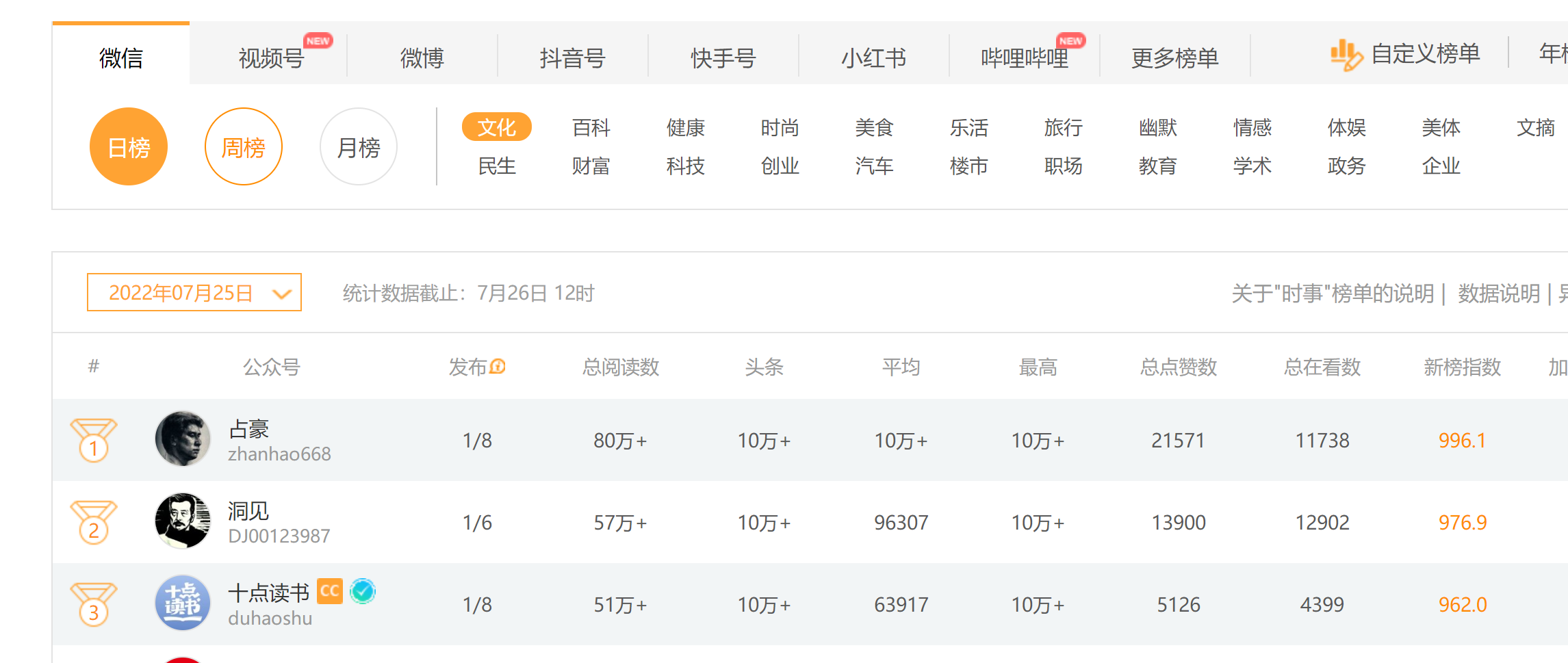This screenshot has height=663, width=1568.
Task: Click the rank 3 medal icon
Action: click(94, 604)
